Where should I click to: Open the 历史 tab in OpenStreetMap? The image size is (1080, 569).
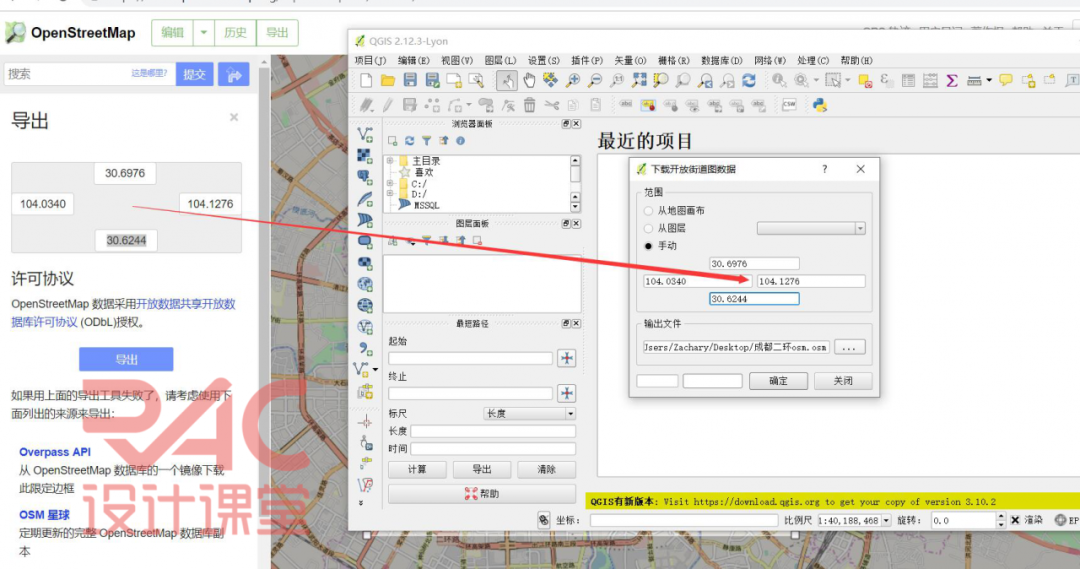coord(235,32)
